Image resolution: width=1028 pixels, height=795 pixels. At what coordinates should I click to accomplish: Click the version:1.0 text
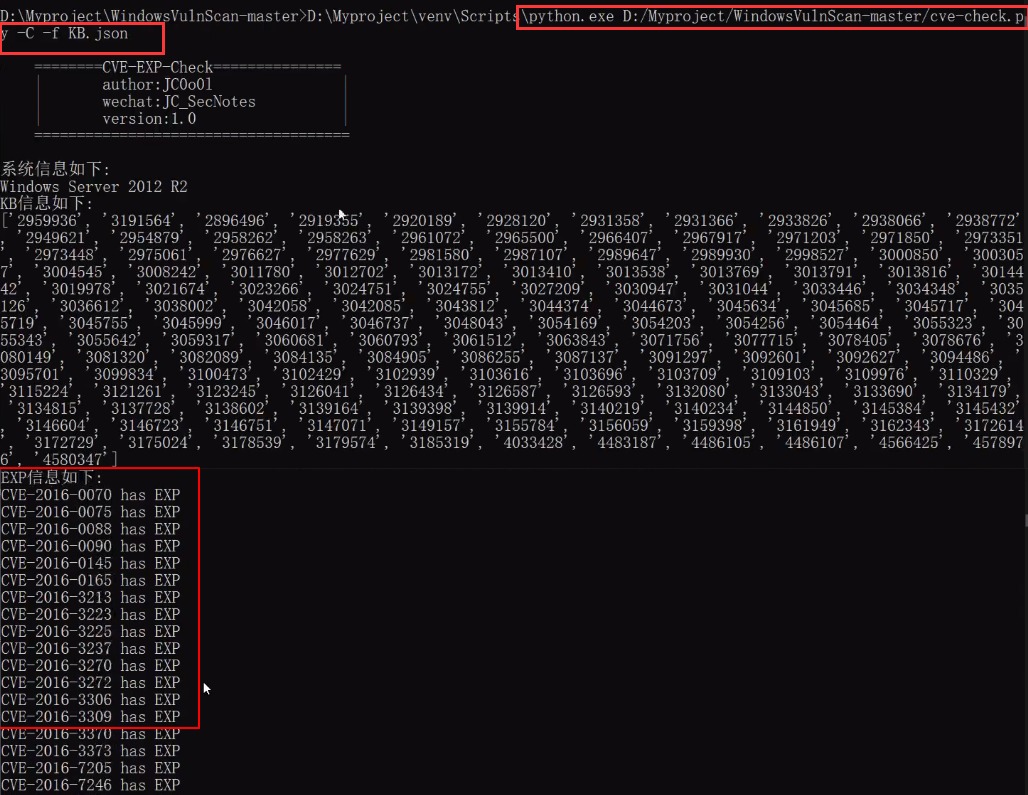click(x=149, y=119)
